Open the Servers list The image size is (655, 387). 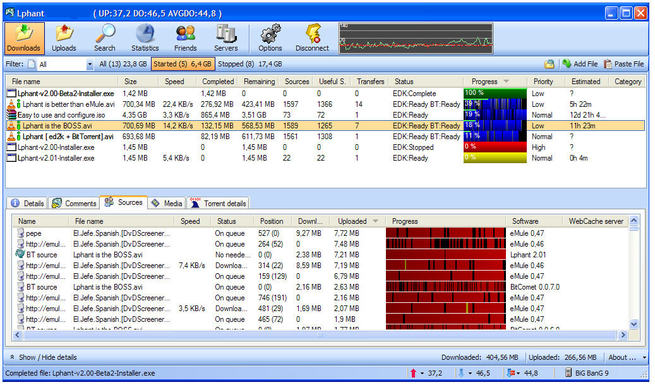pos(226,38)
